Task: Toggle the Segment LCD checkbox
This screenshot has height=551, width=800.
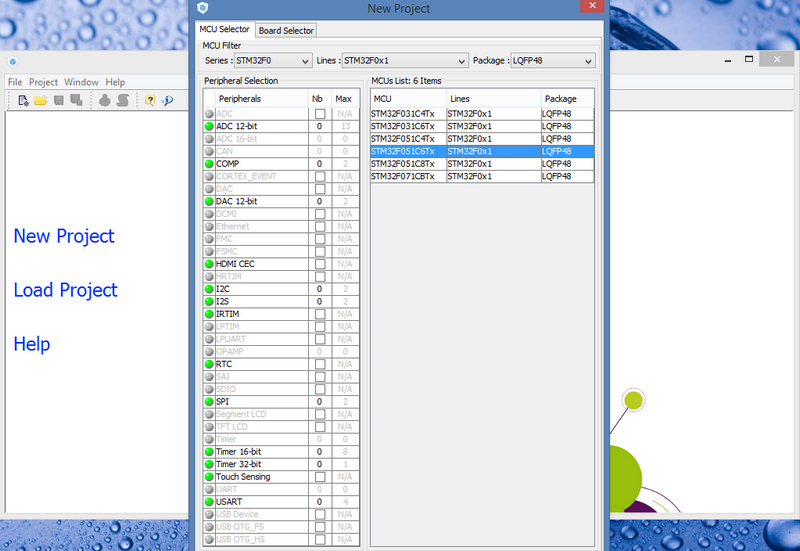Action: pos(320,414)
